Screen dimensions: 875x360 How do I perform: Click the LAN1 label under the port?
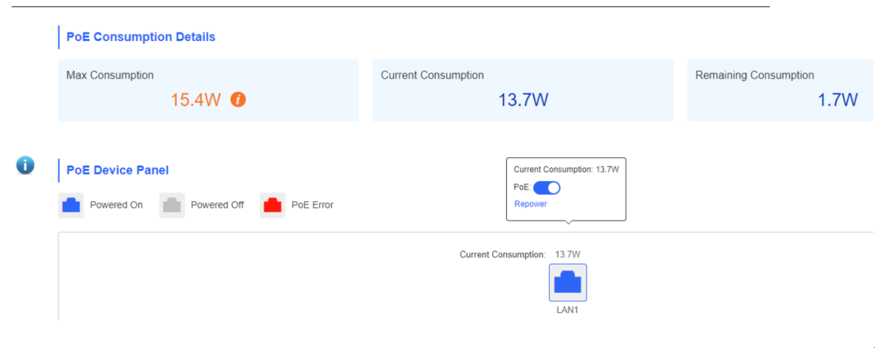(x=568, y=310)
